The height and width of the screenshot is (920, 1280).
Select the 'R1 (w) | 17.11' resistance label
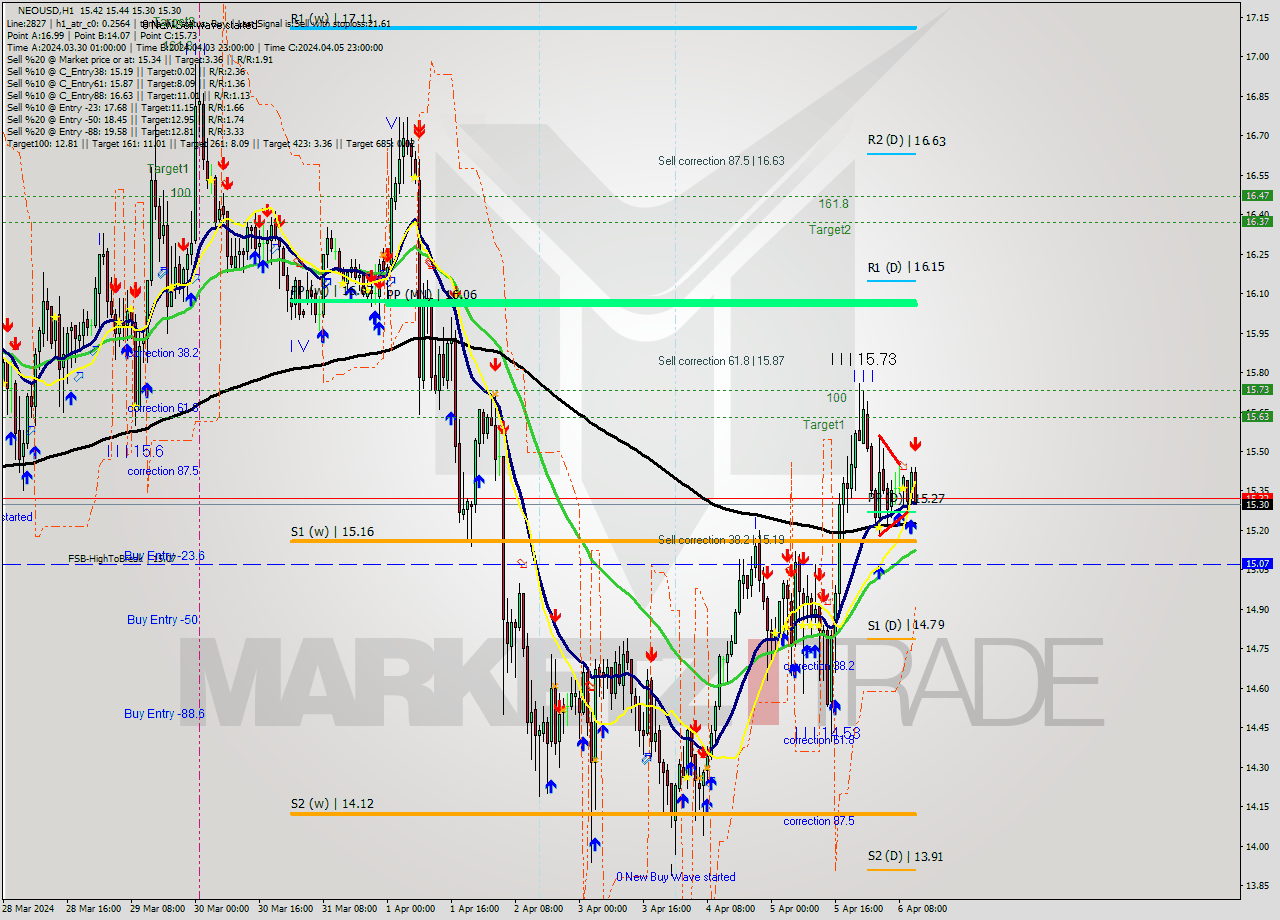pos(332,19)
